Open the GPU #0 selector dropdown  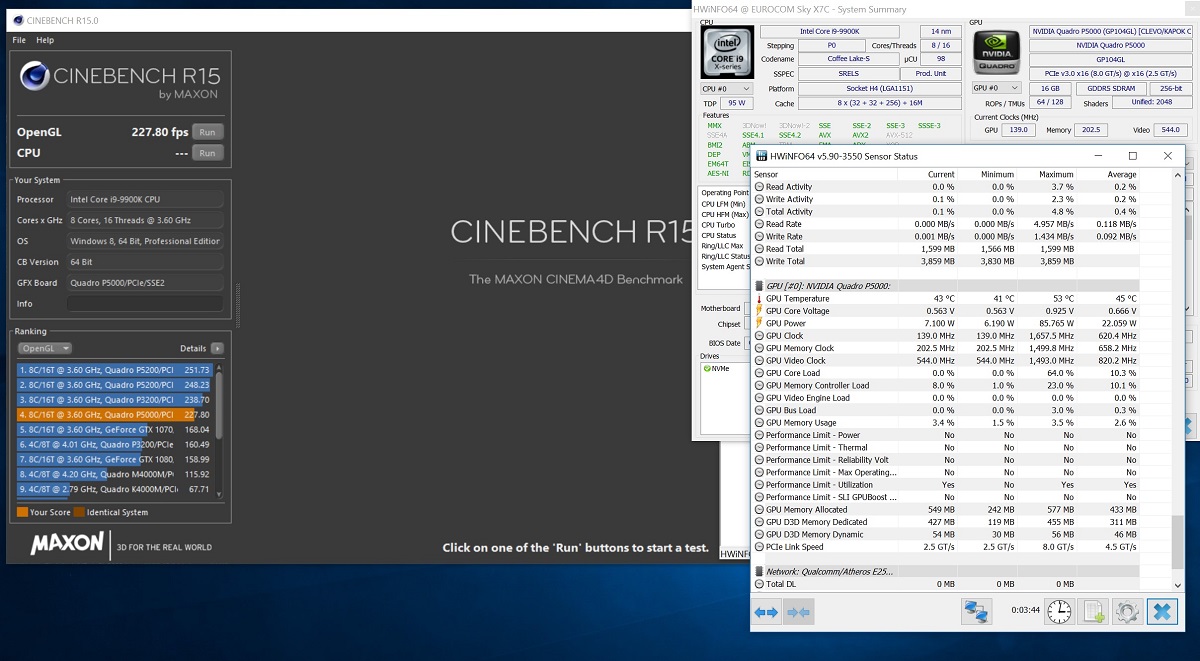coord(996,89)
